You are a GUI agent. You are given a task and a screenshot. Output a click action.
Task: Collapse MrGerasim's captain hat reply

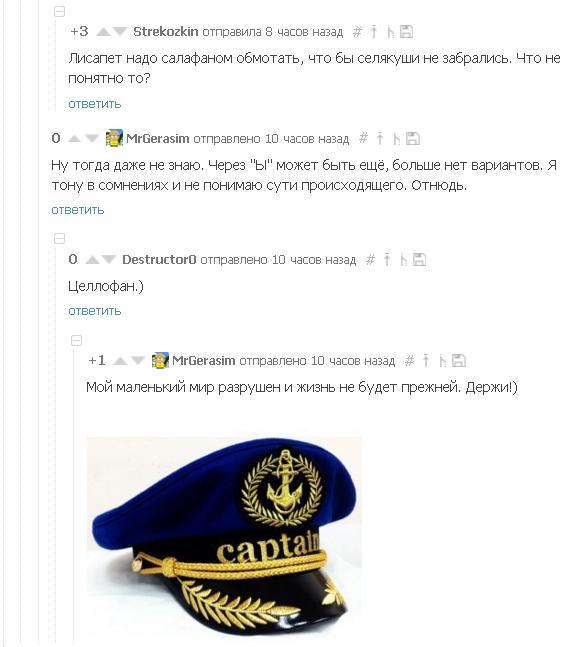pos(76,340)
